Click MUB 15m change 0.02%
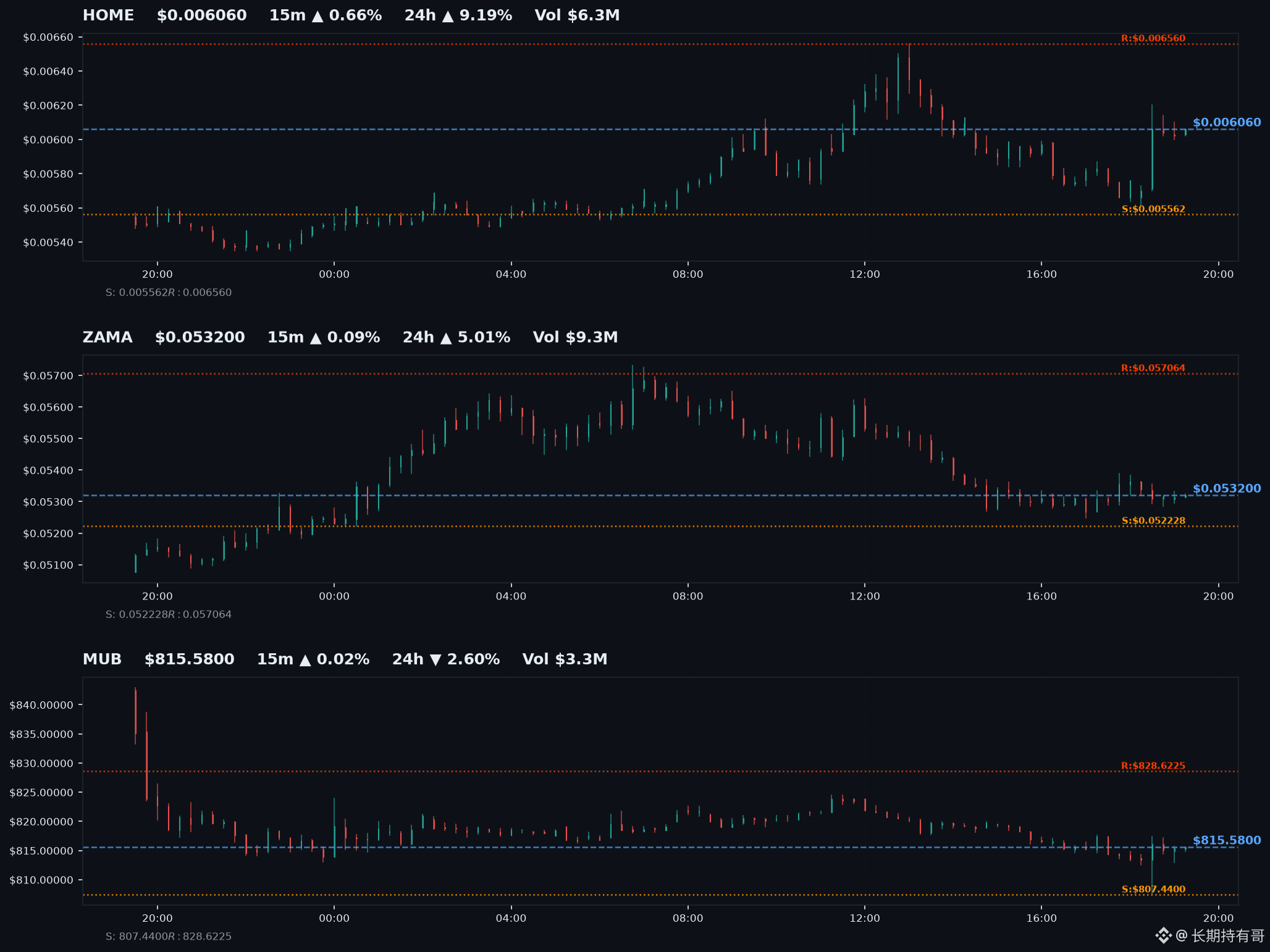The width and height of the screenshot is (1270, 952). point(313,659)
